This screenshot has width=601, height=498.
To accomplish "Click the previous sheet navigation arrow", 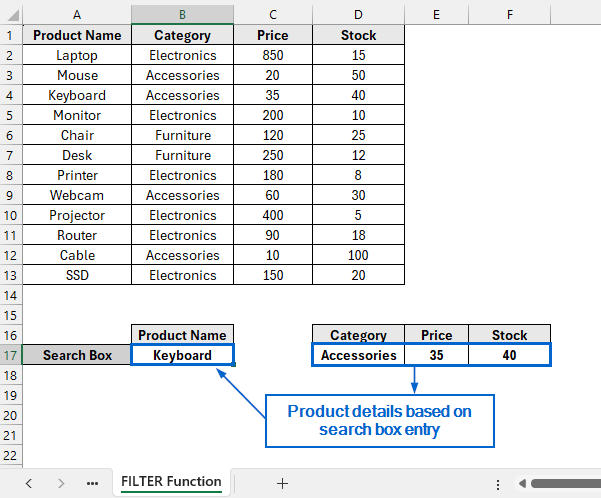I will pos(28,483).
